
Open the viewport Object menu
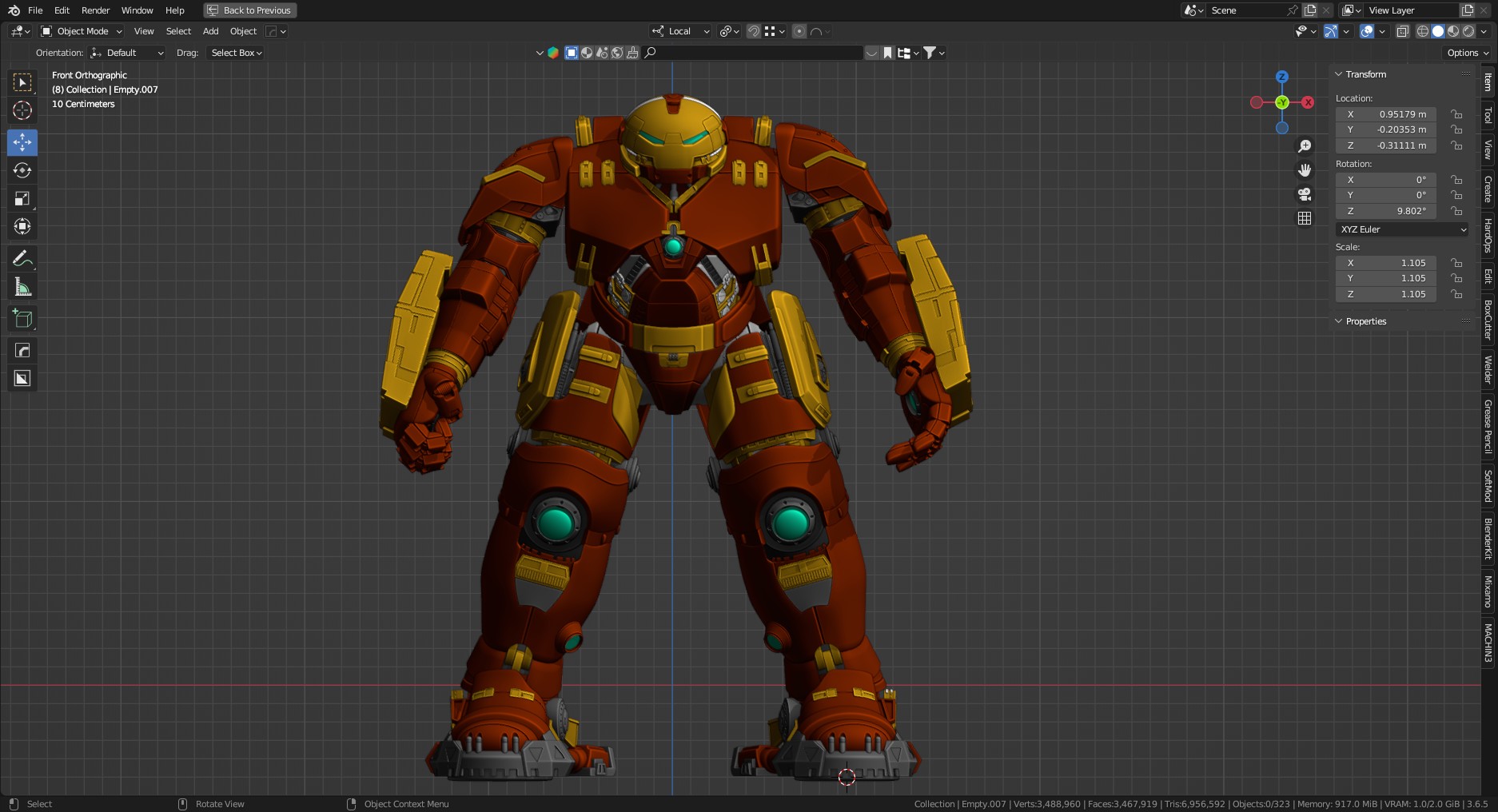(x=243, y=31)
